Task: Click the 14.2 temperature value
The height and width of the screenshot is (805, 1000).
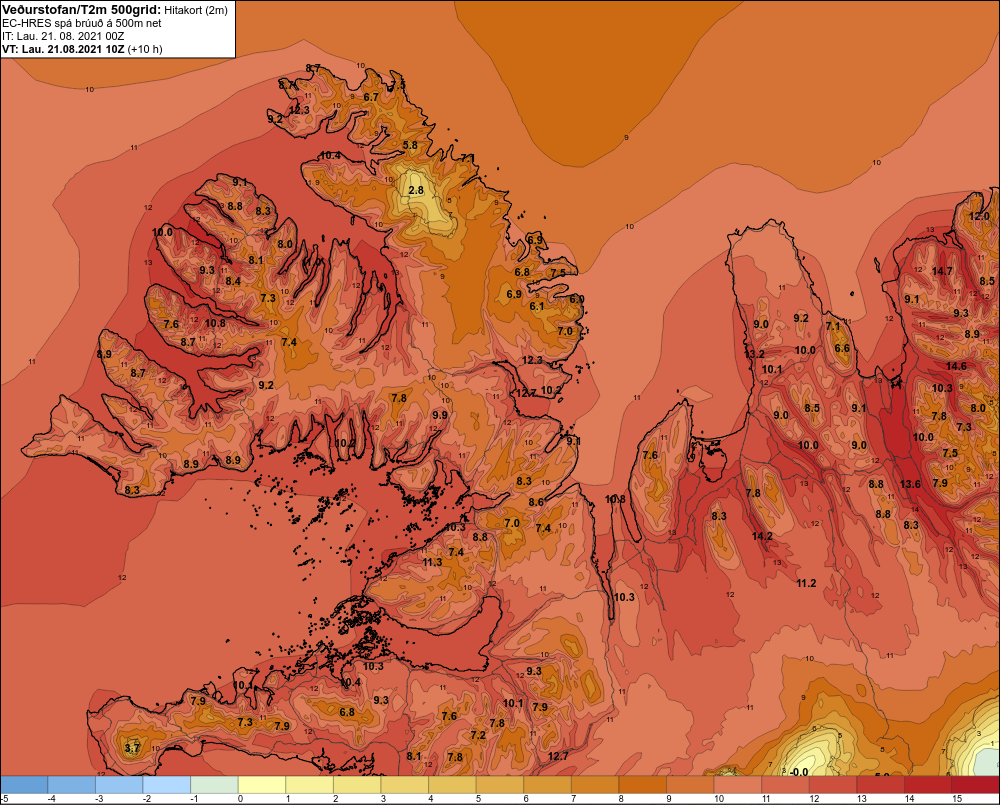Action: coord(762,536)
